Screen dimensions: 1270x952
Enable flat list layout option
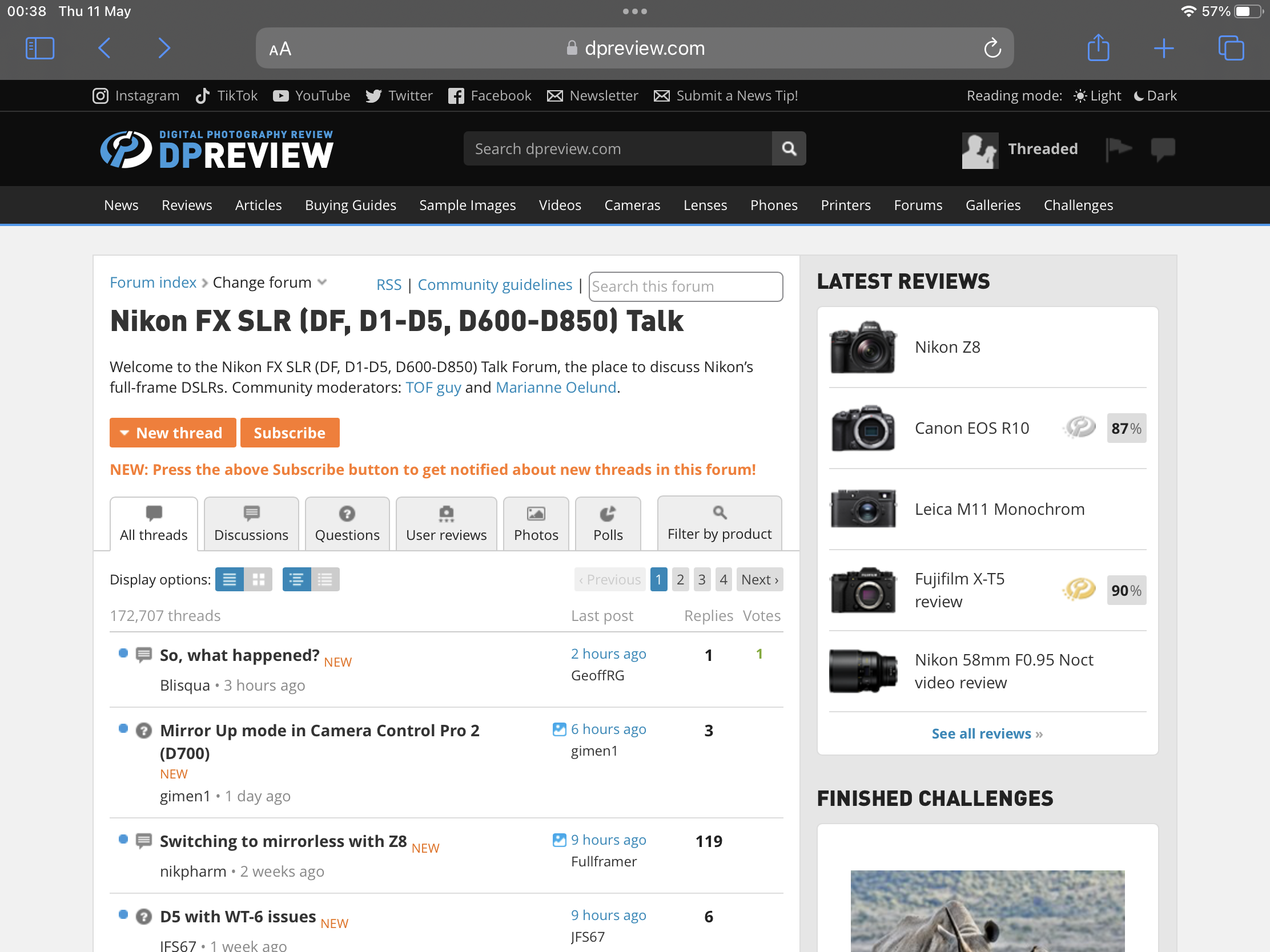point(325,579)
